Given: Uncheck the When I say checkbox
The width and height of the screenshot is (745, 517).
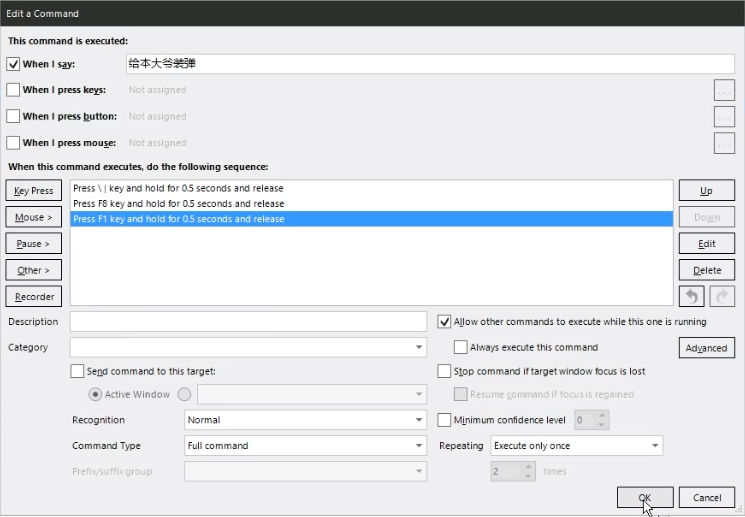Looking at the screenshot, I should 13,64.
